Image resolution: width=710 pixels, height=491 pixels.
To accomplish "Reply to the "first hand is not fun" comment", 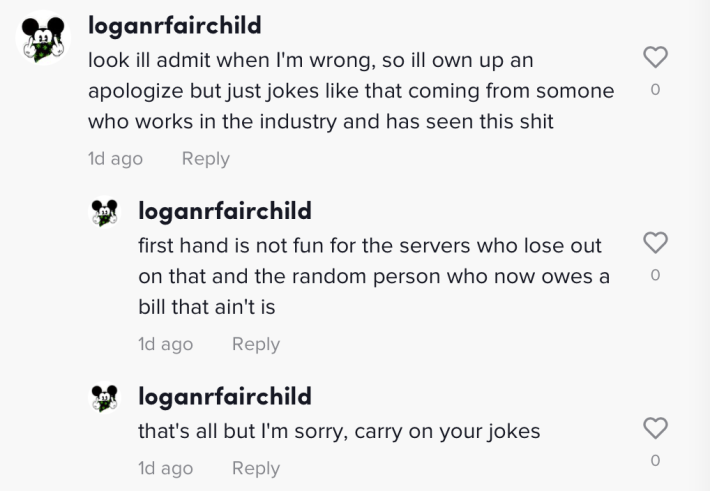I will [x=255, y=343].
